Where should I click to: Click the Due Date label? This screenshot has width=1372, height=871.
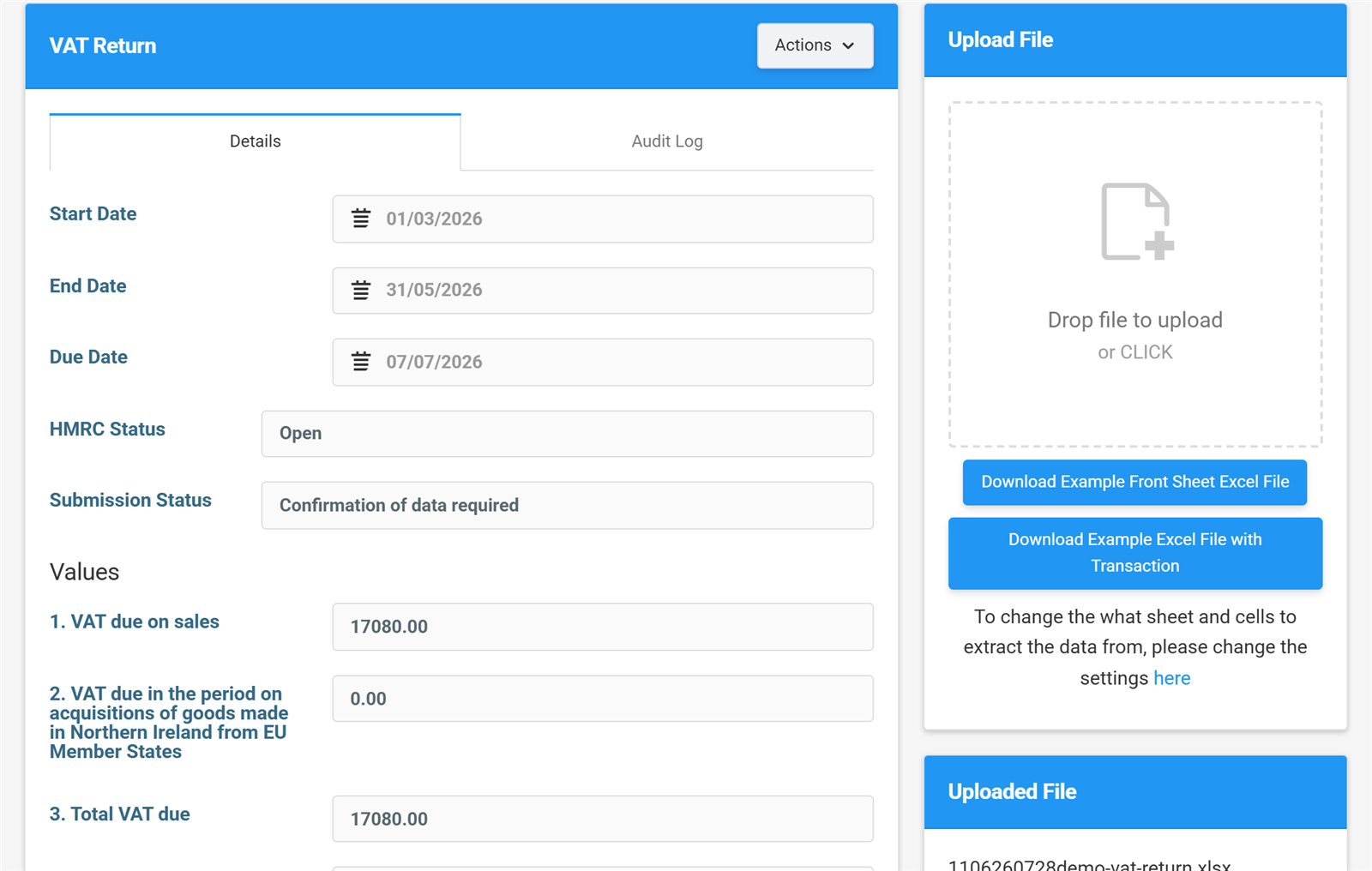click(x=88, y=357)
